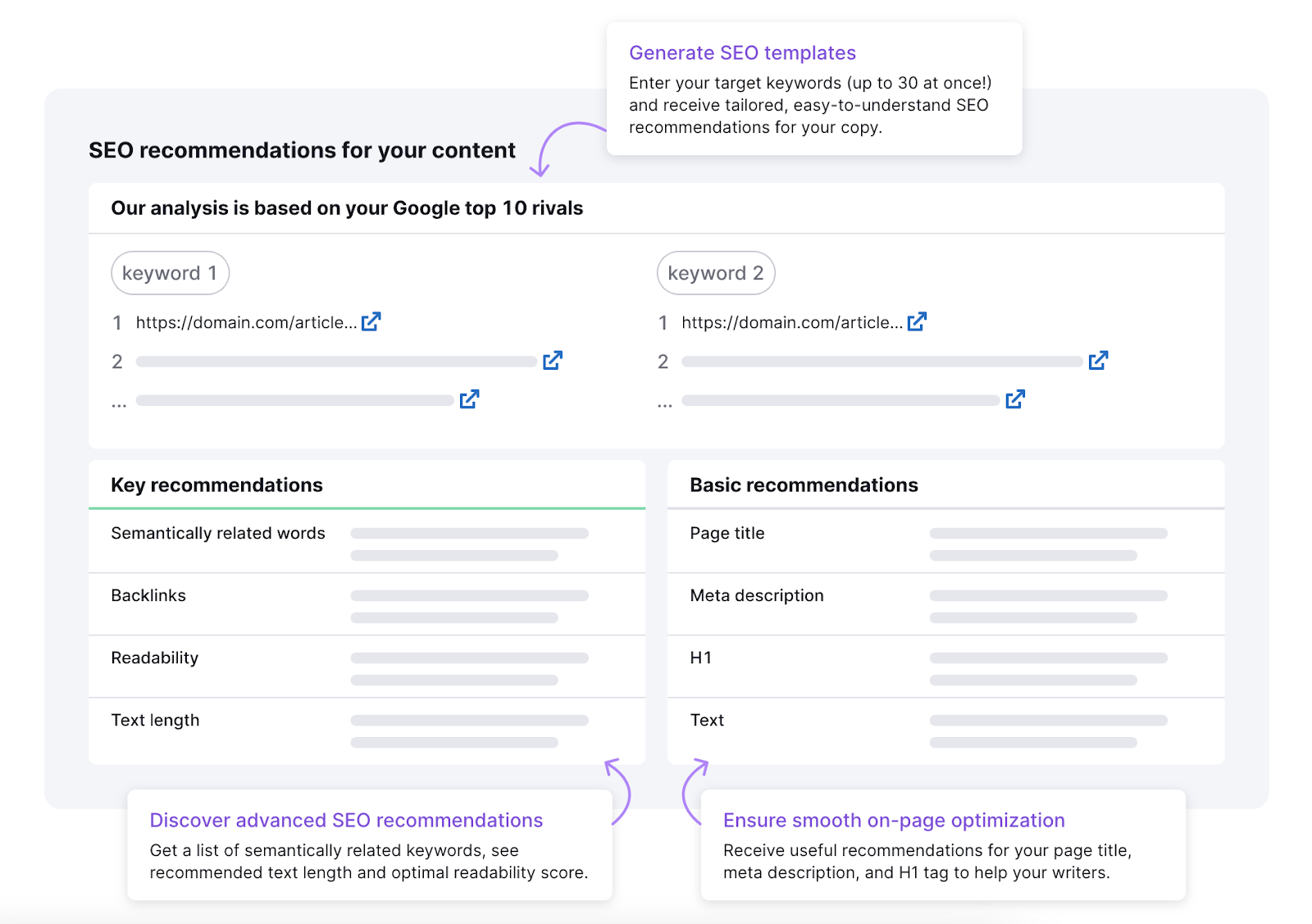Image resolution: width=1312 pixels, height=924 pixels.
Task: Open external link for keyword 1 last result
Action: tap(469, 399)
